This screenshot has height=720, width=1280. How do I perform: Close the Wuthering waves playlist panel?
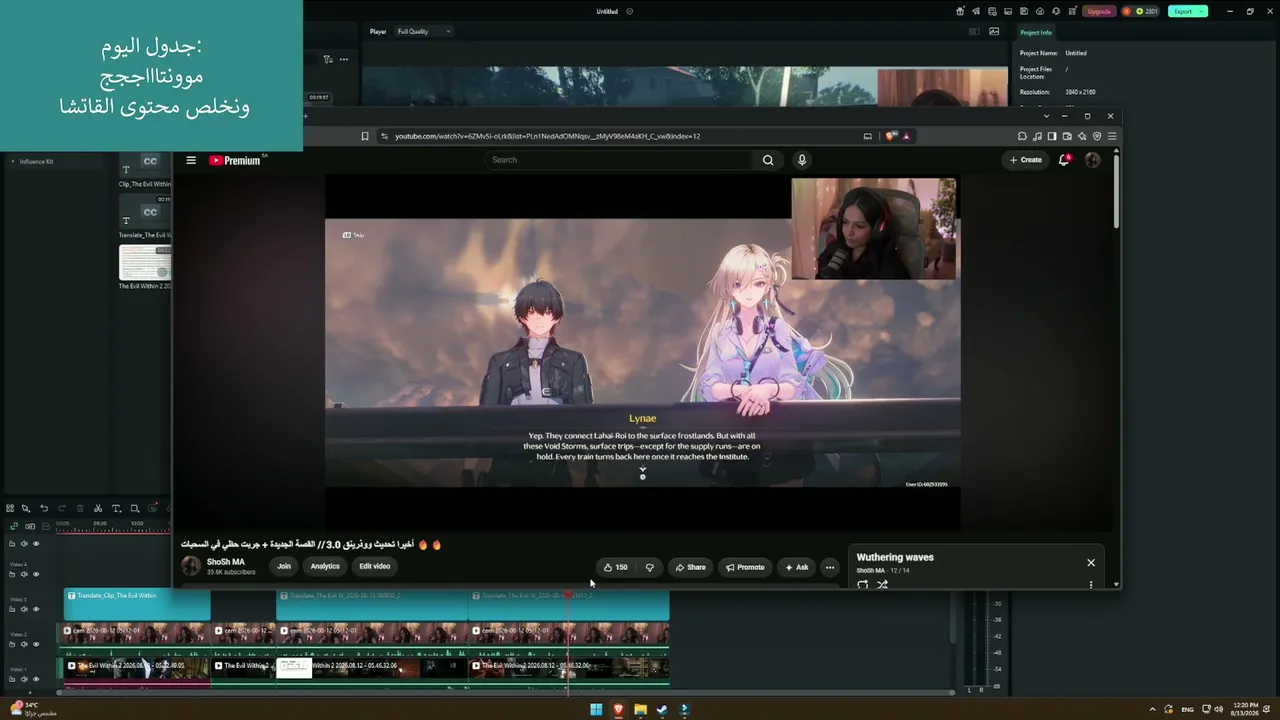[1091, 563]
